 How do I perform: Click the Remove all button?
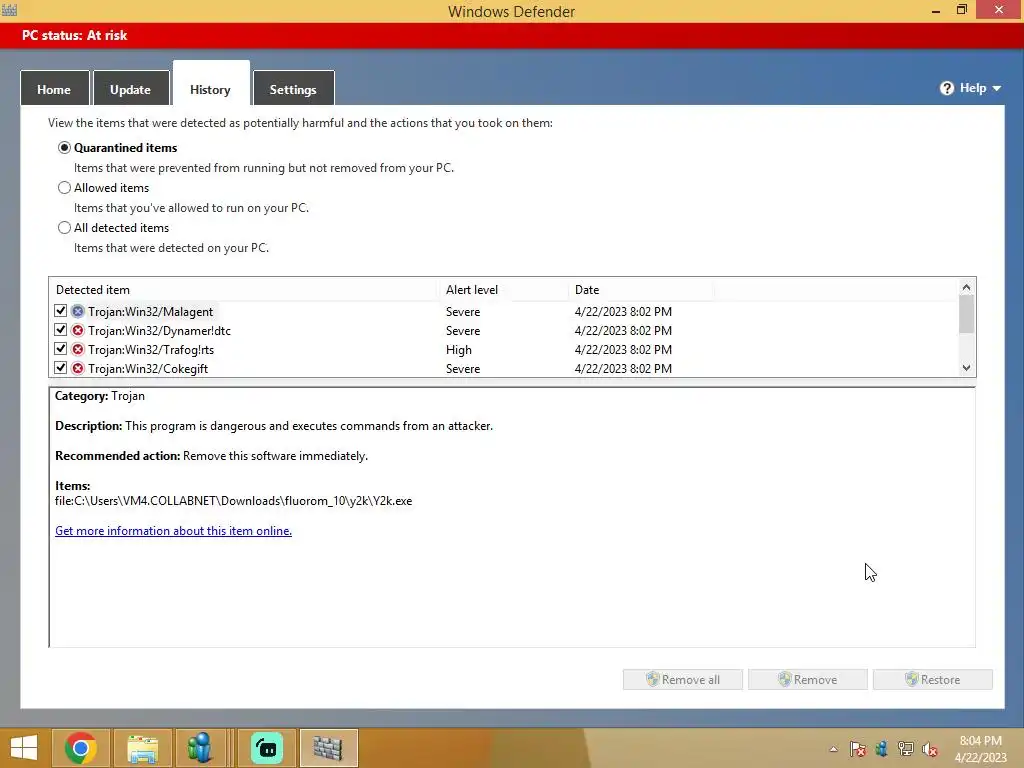click(x=682, y=679)
